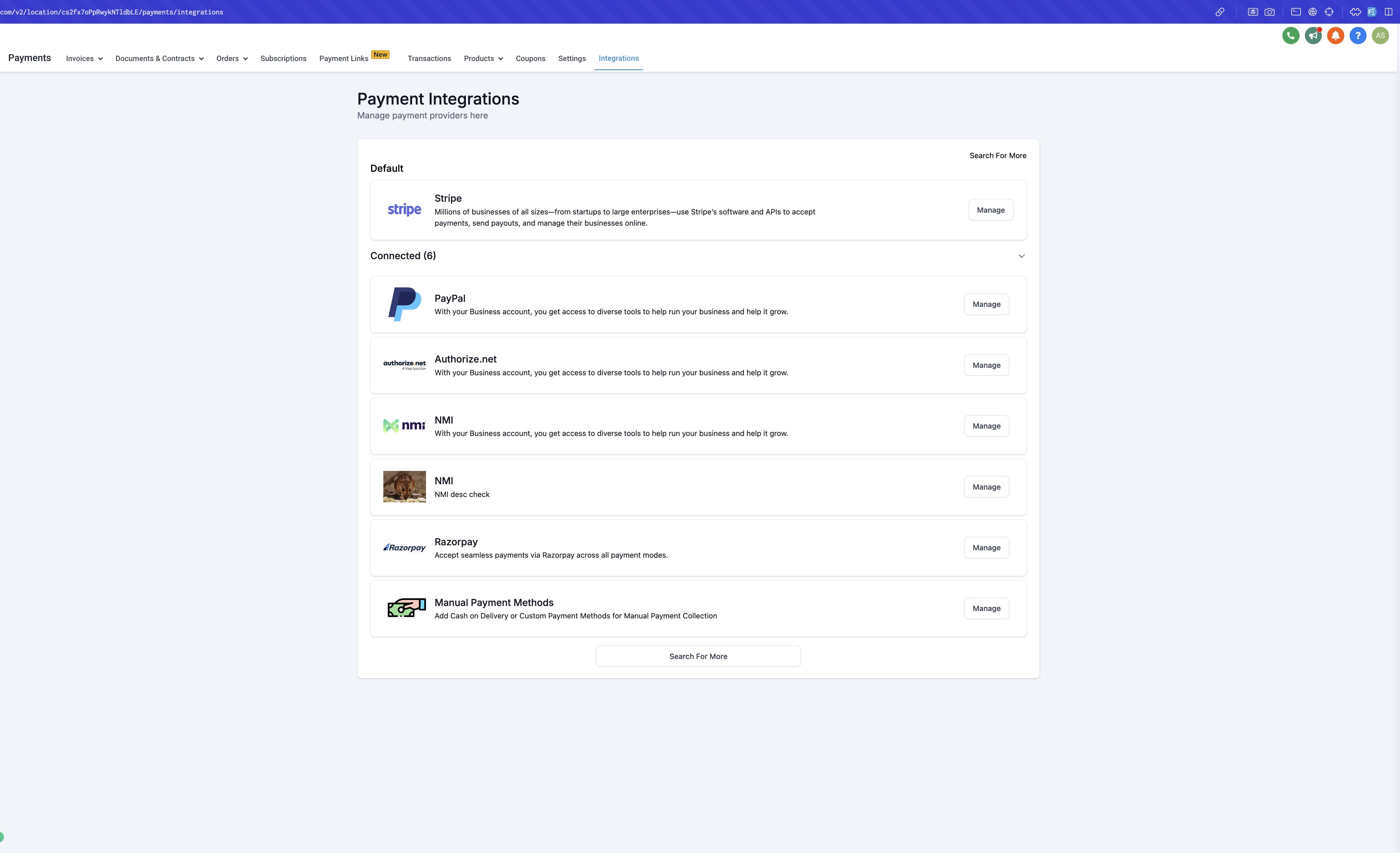Click the copy link icon in browser toolbar

click(1219, 12)
